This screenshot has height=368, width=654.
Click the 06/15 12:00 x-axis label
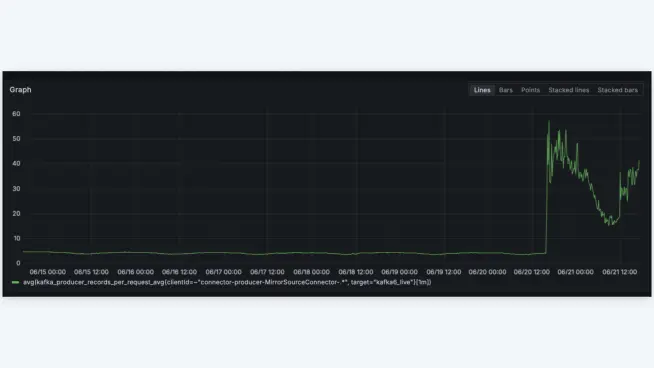click(x=91, y=272)
